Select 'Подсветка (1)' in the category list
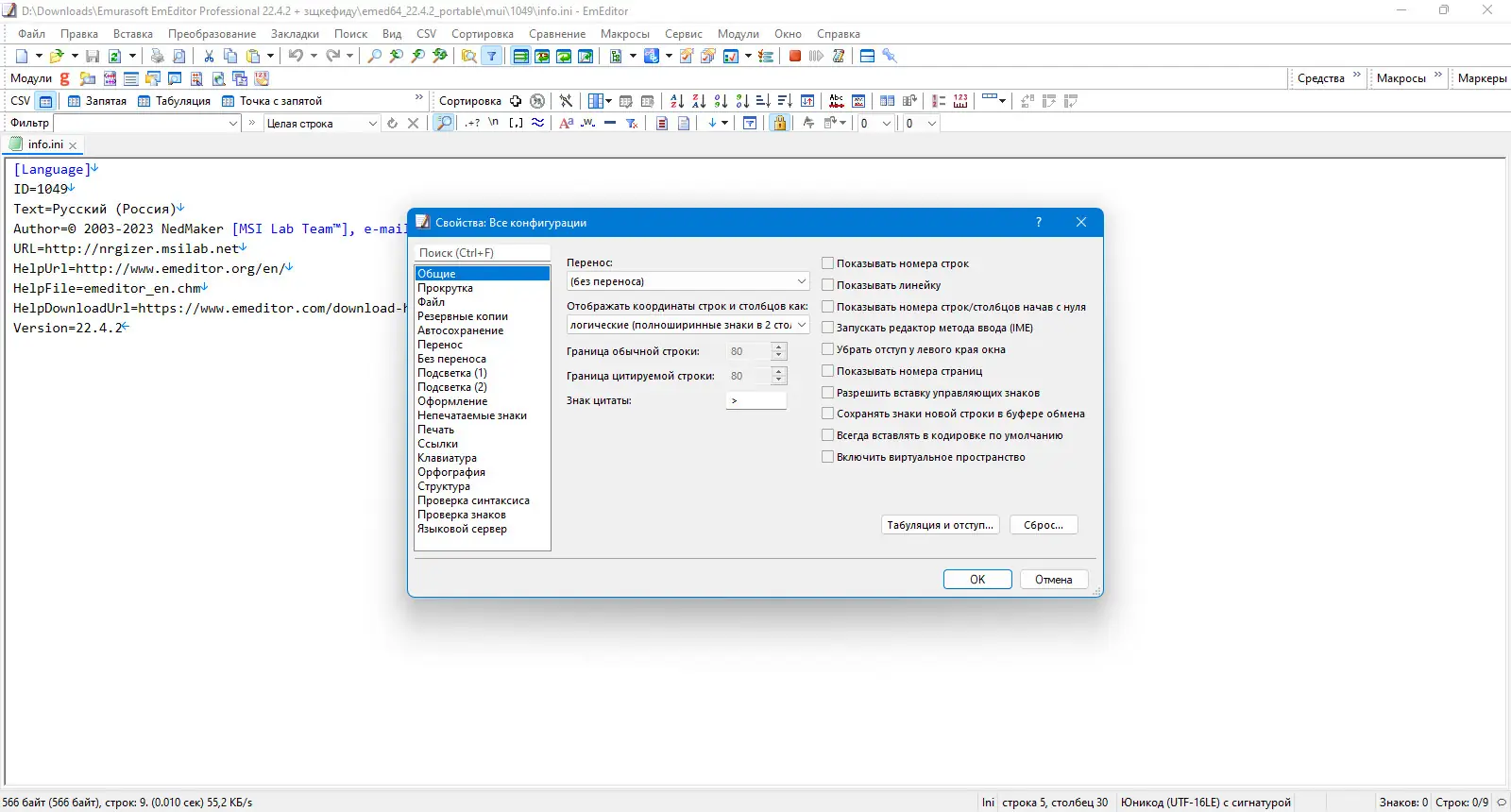 [x=452, y=373]
